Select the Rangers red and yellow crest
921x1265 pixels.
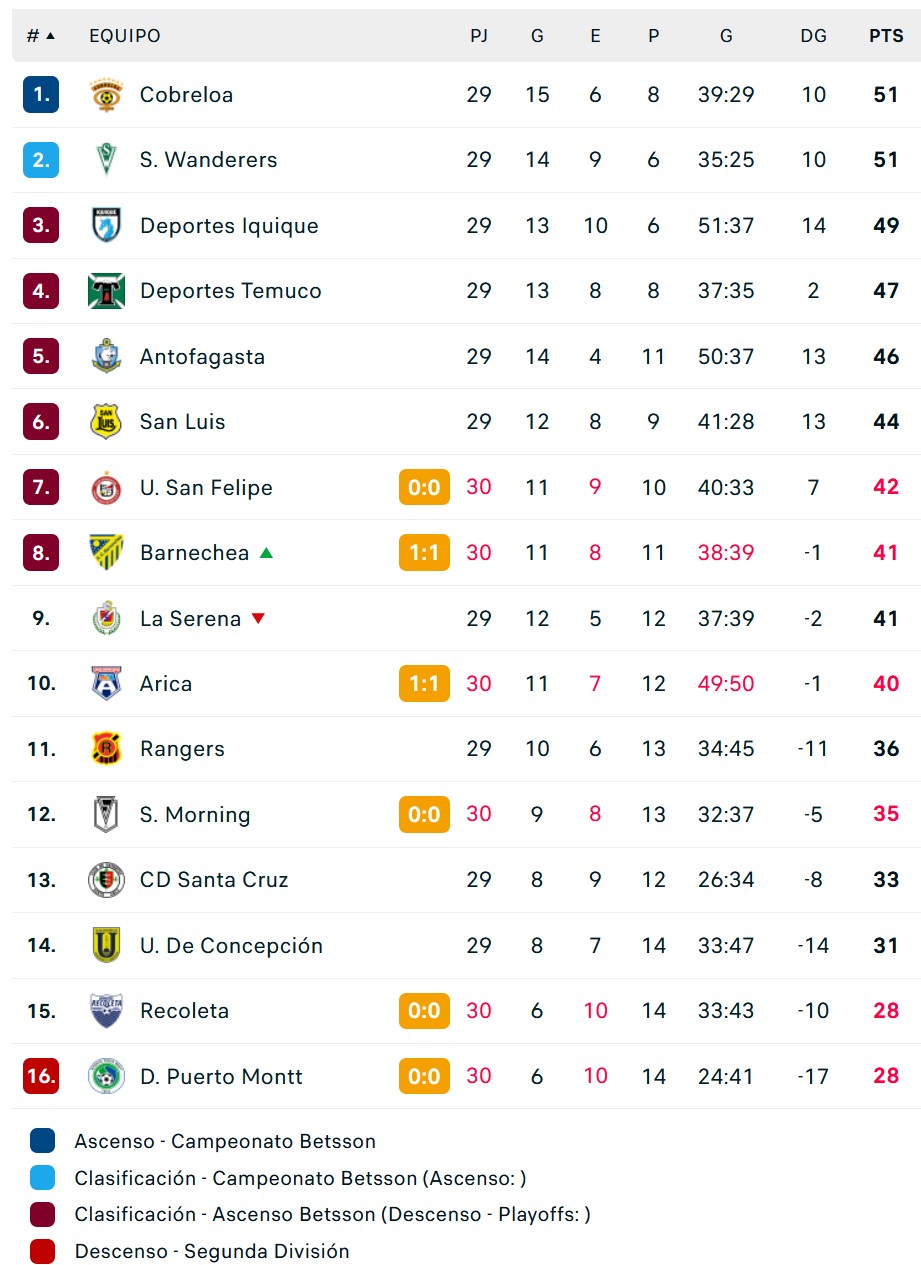pyautogui.click(x=106, y=749)
